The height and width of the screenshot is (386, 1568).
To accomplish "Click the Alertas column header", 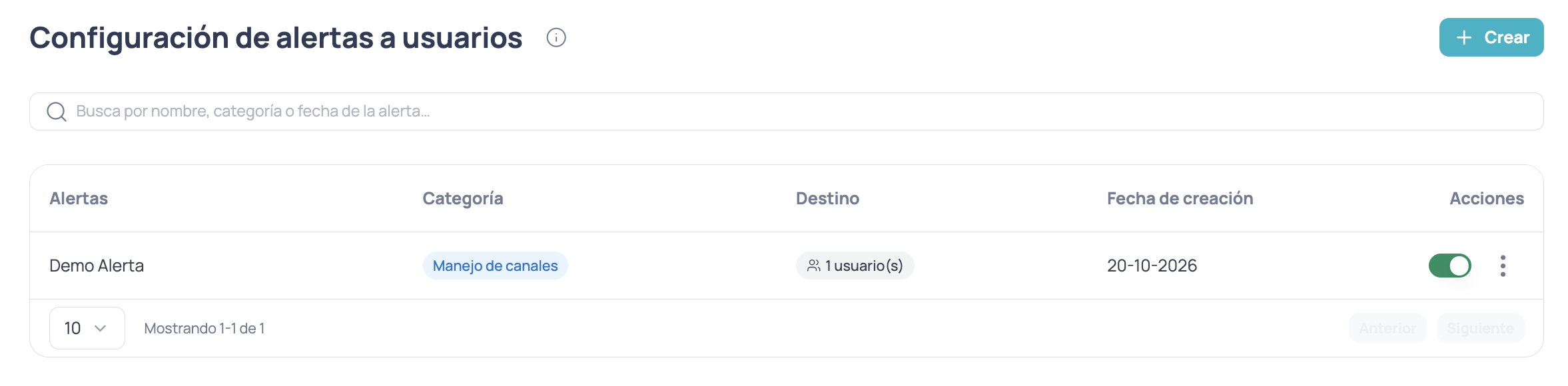I will point(79,198).
